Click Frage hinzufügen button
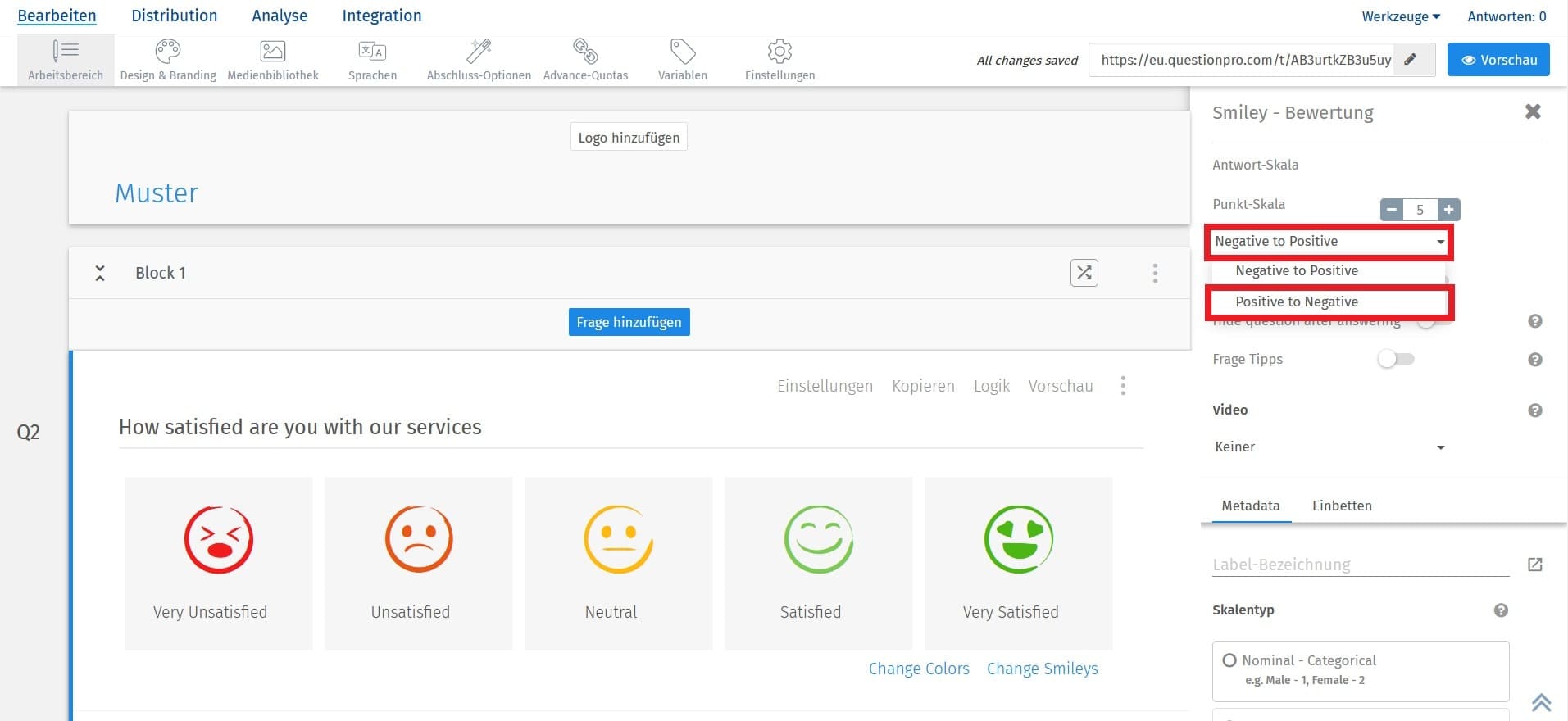The width and height of the screenshot is (1568, 721). (629, 322)
